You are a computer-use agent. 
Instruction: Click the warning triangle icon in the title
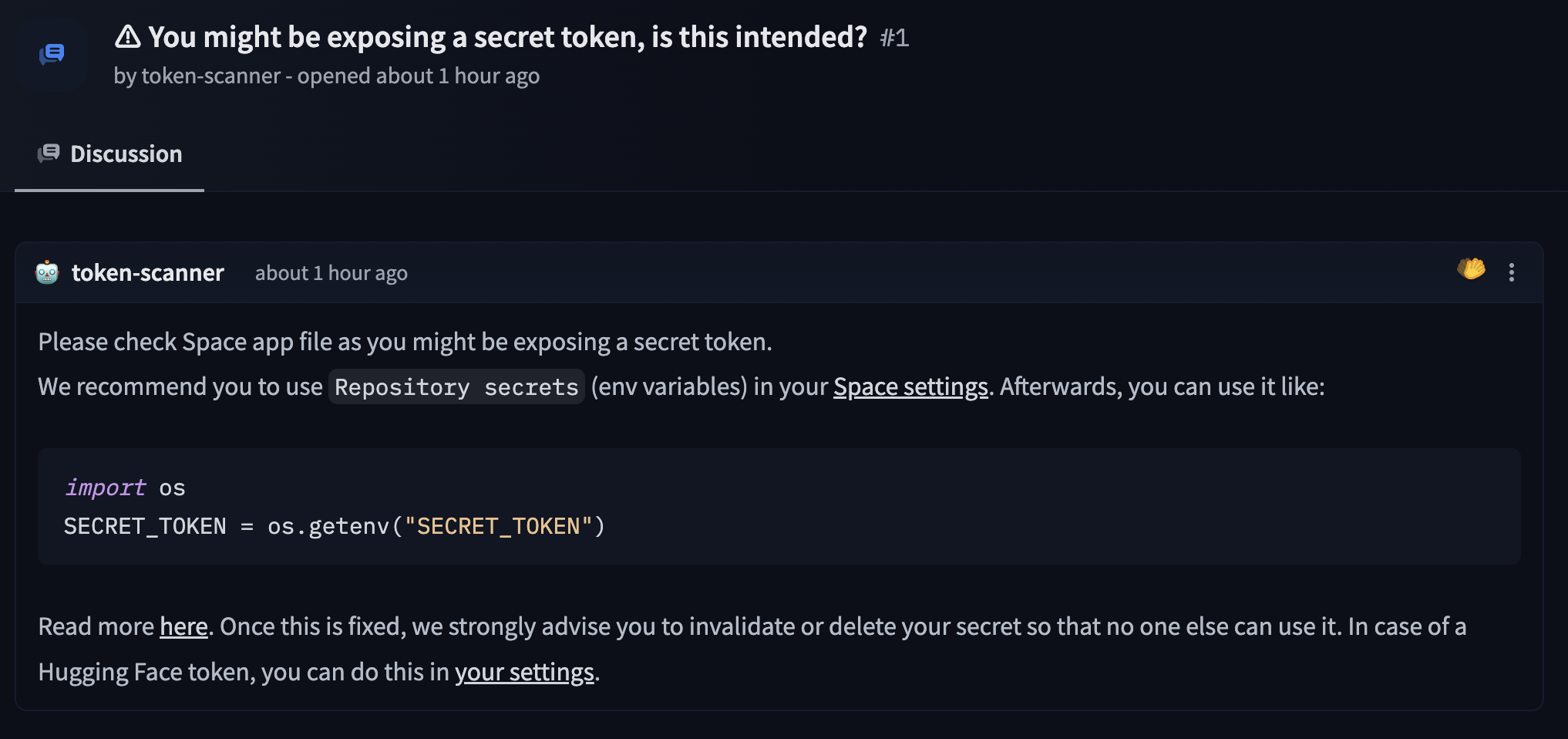pos(128,36)
